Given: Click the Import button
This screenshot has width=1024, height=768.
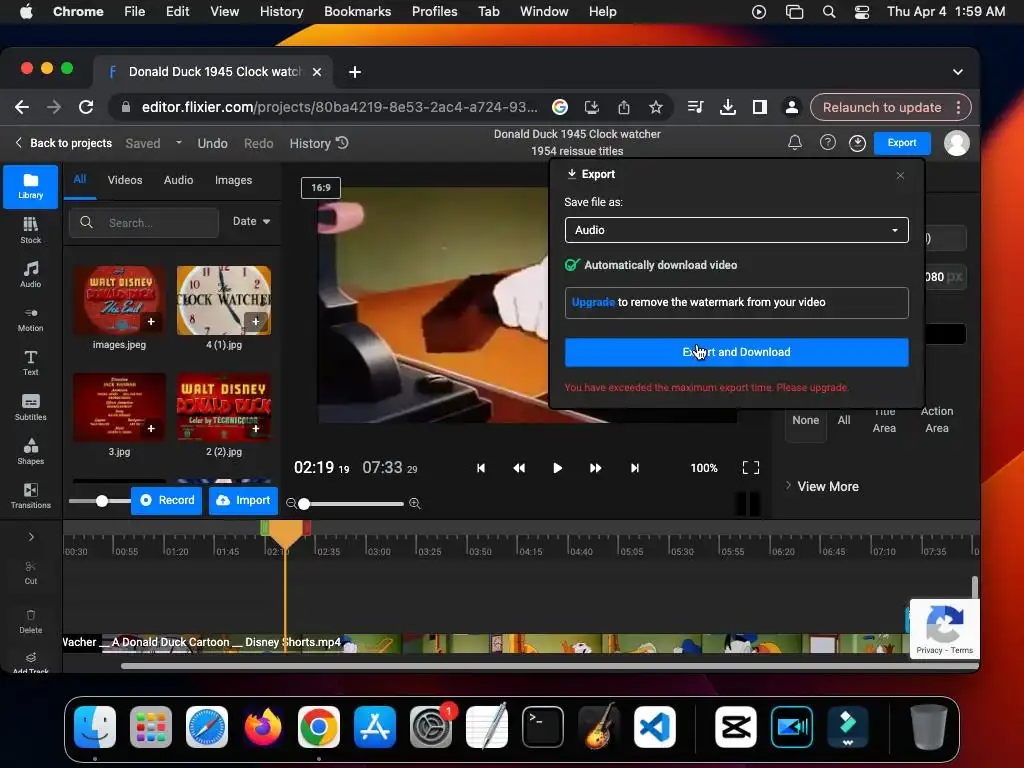Looking at the screenshot, I should pyautogui.click(x=244, y=500).
